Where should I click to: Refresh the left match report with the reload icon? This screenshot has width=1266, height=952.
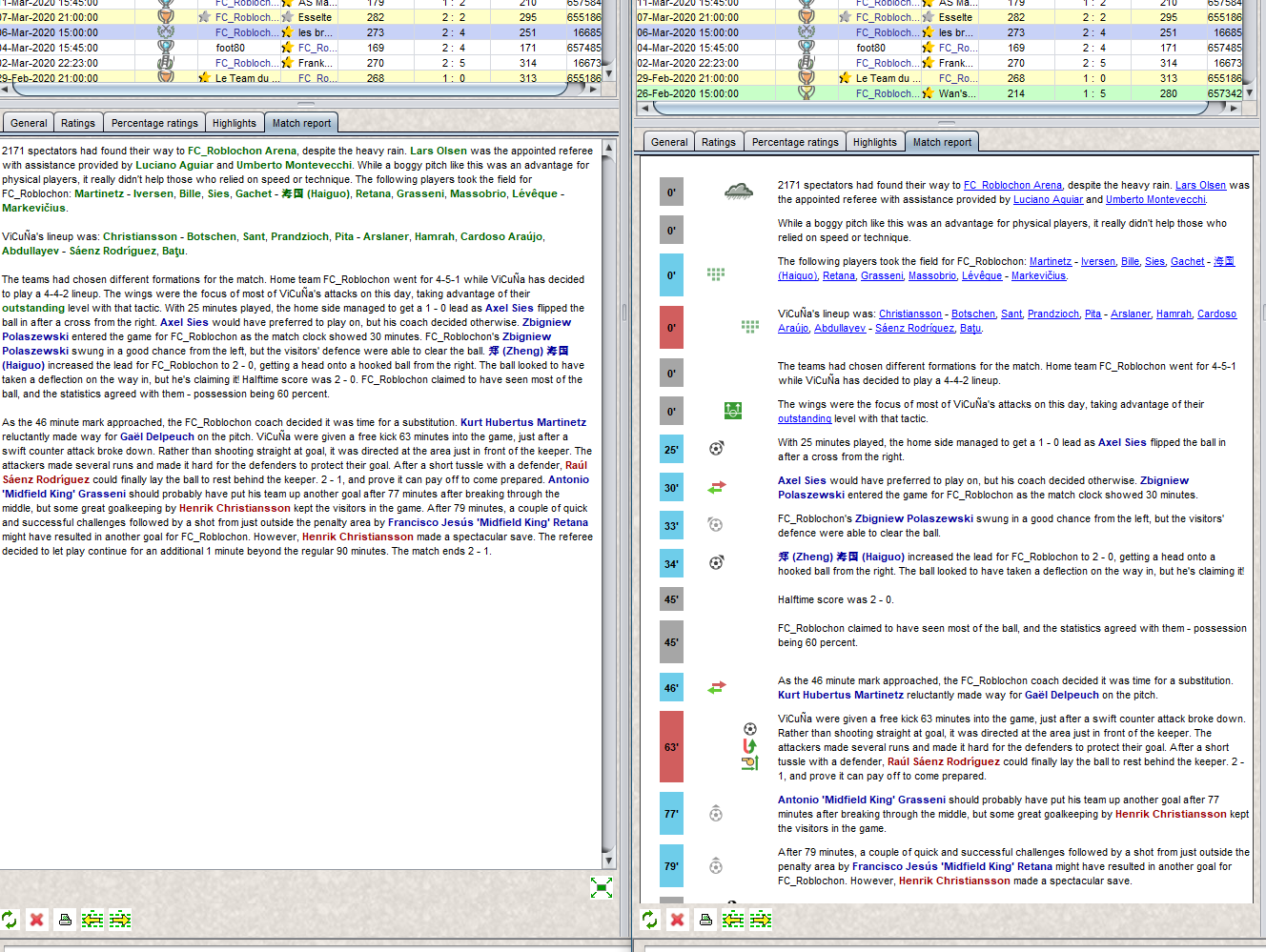pyautogui.click(x=10, y=920)
